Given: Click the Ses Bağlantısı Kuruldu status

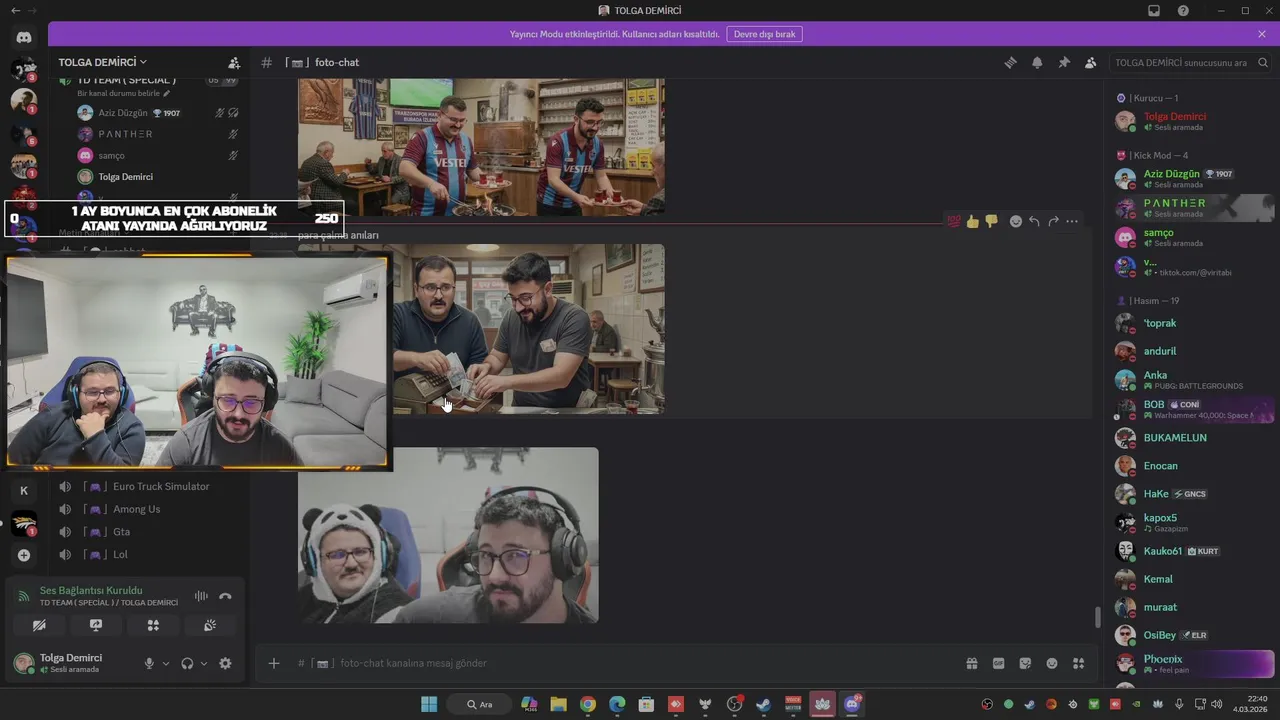Looking at the screenshot, I should point(91,590).
